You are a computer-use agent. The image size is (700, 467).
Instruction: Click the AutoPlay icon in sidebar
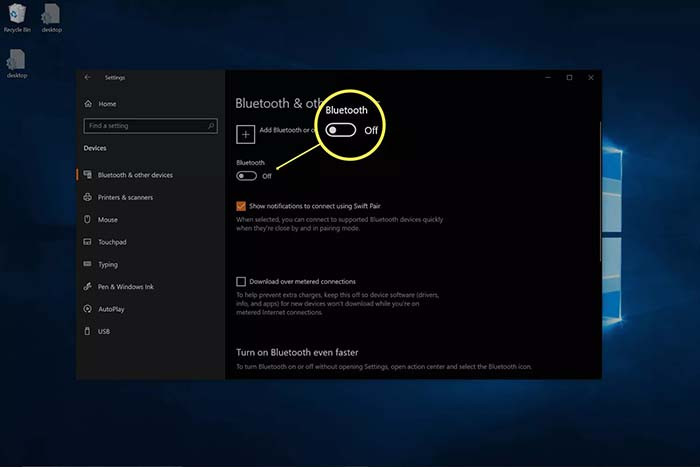click(x=88, y=309)
